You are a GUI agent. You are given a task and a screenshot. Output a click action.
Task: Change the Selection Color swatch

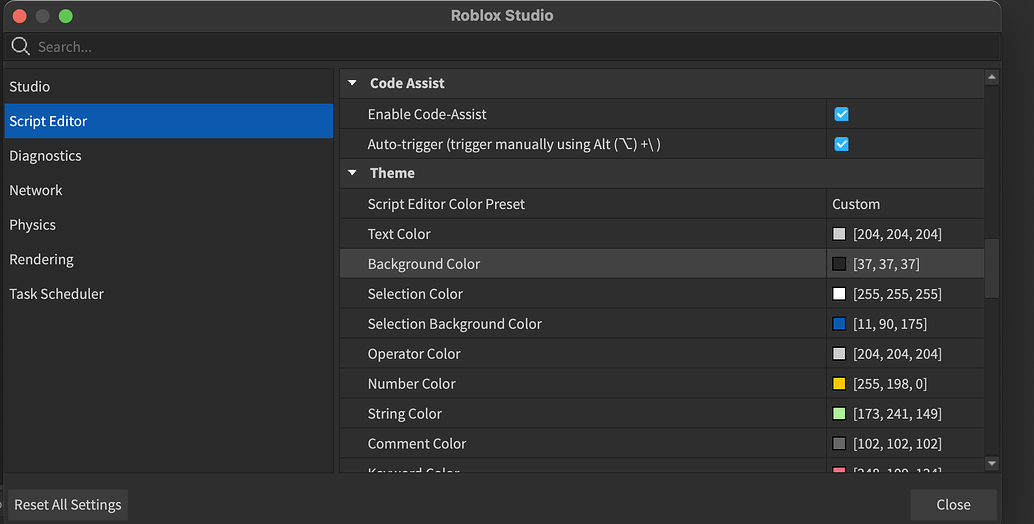pos(839,294)
